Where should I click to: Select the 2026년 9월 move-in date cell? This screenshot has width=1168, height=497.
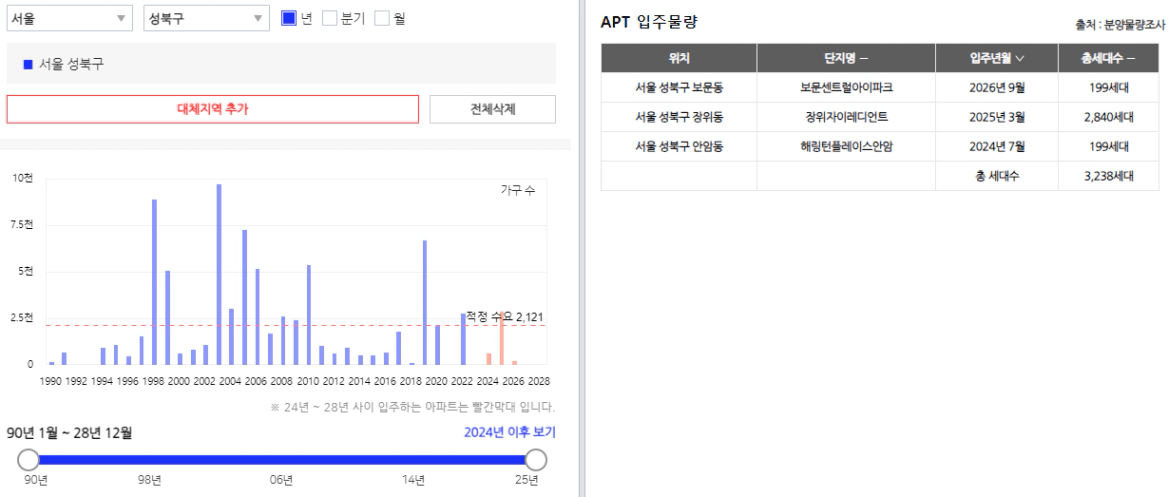[997, 87]
